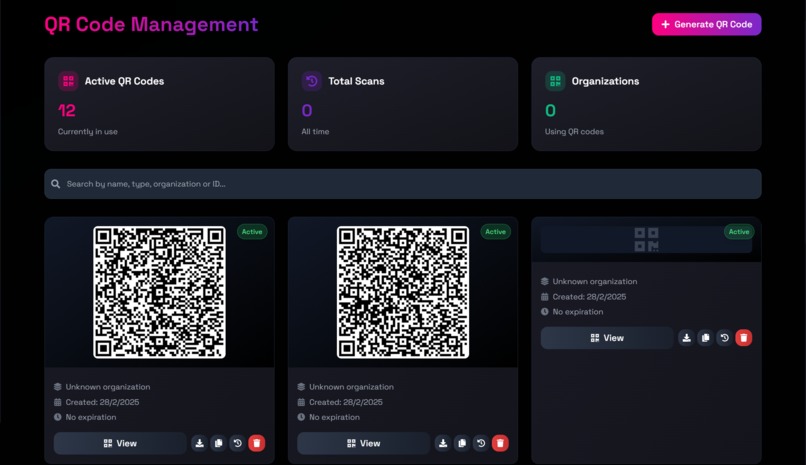Image resolution: width=806 pixels, height=465 pixels.
Task: Click the green Organizations grid icon
Action: point(555,81)
